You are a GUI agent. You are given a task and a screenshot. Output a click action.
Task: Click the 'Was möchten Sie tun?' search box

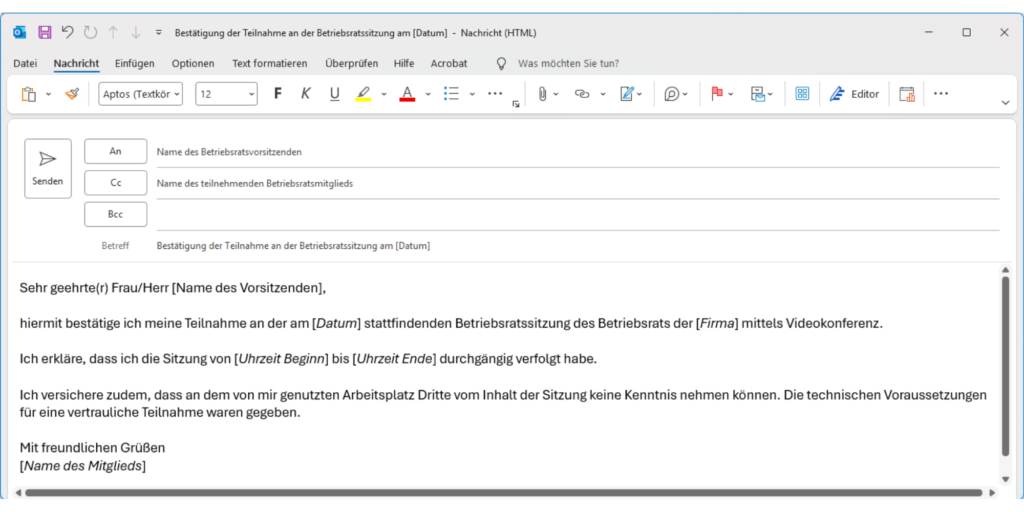pos(568,63)
